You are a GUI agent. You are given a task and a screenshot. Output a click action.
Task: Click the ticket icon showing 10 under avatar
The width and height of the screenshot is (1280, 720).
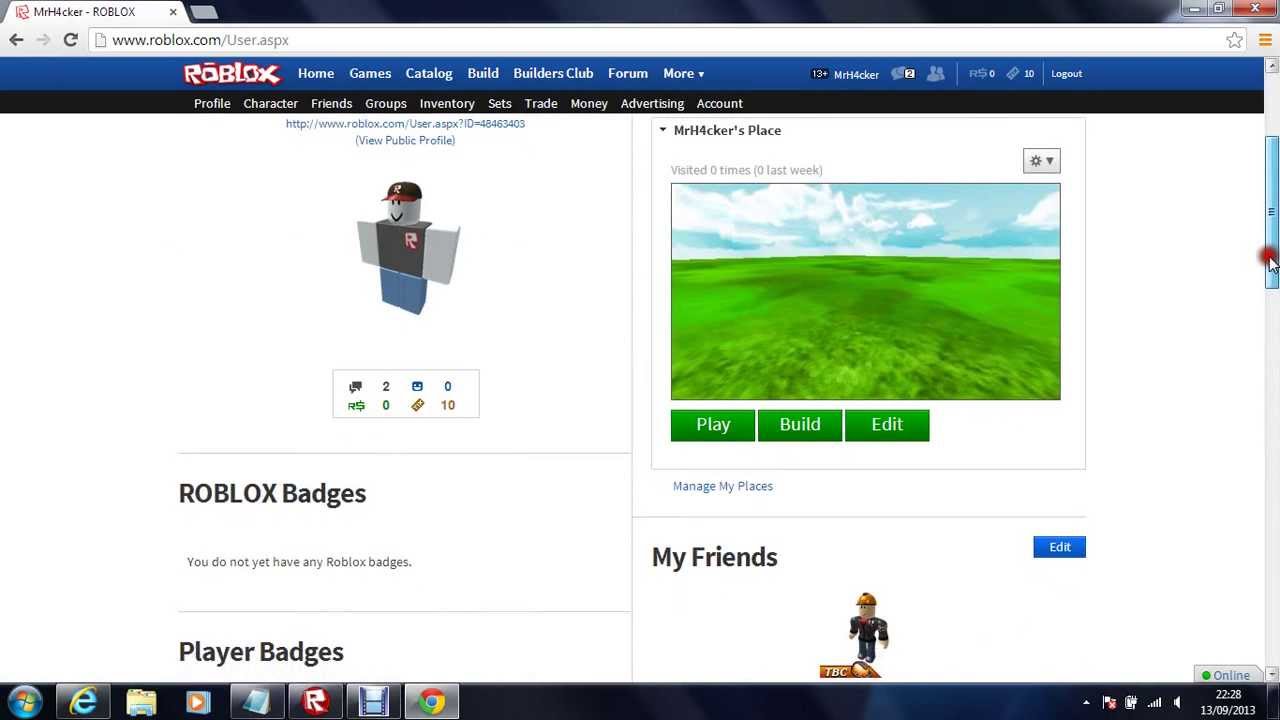point(417,406)
